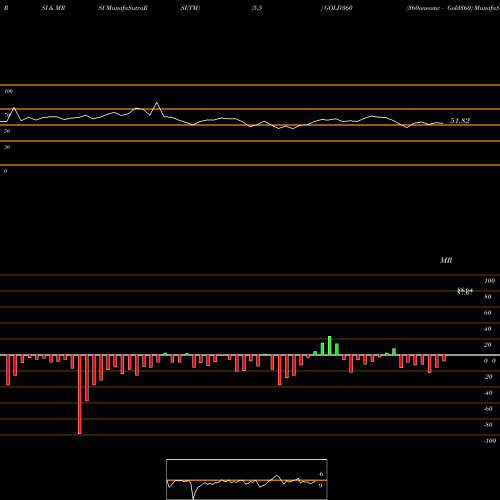Click the 60 label on MR axis
Image resolution: width=500 pixels, height=500 pixels.
point(488,313)
